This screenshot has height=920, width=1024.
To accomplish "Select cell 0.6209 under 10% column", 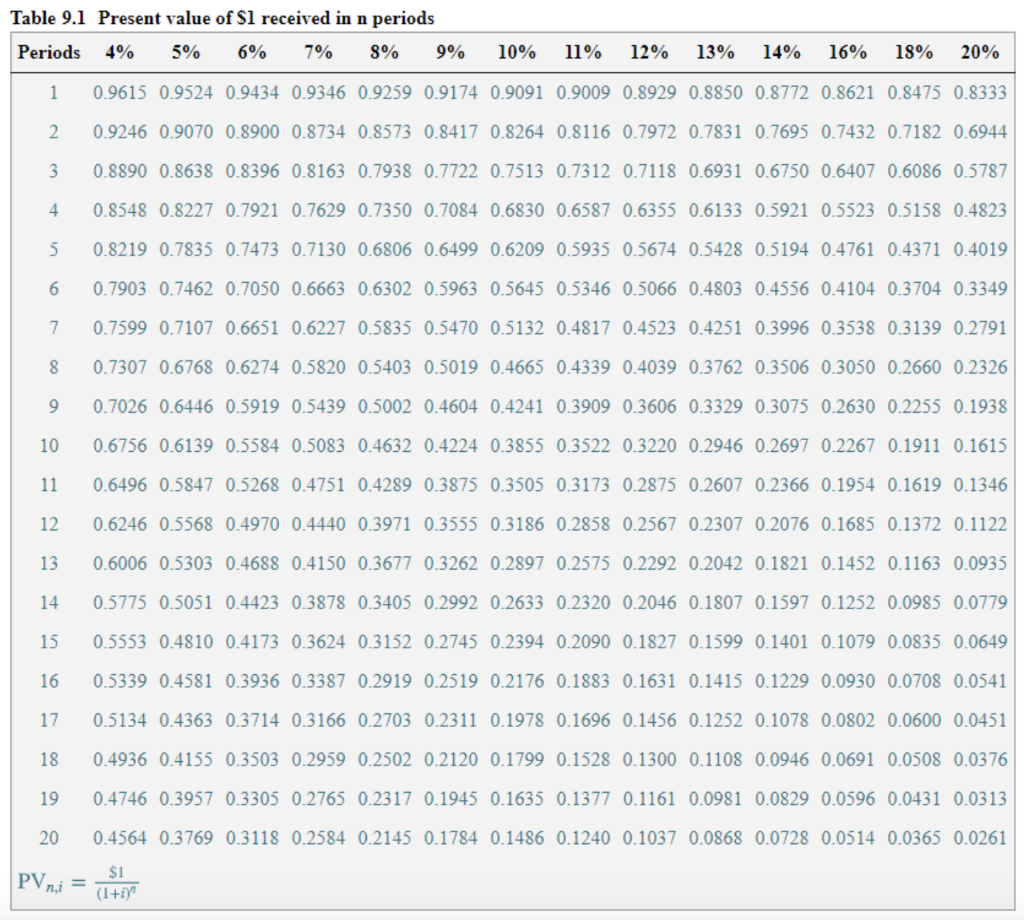I will click(x=517, y=248).
